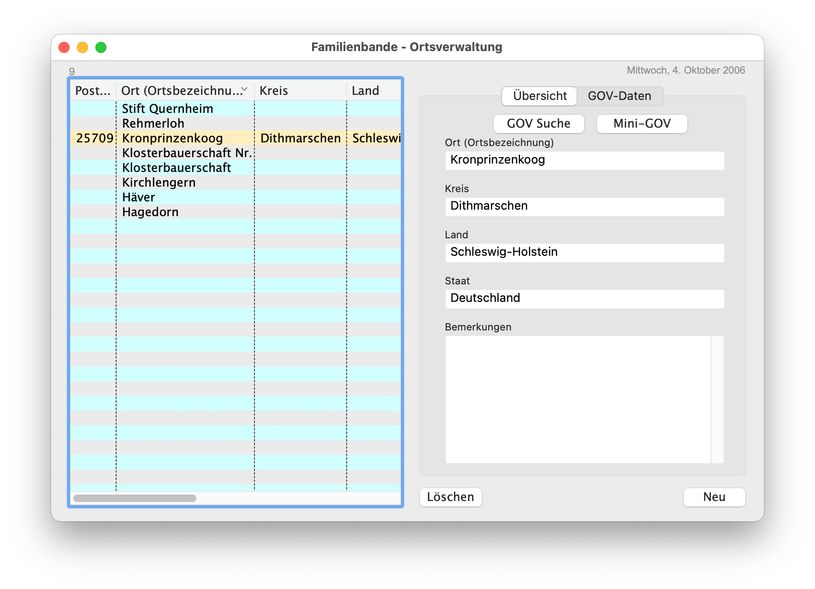Pick Hagedorn from the list
Screen dimensions: 815x589
149,212
